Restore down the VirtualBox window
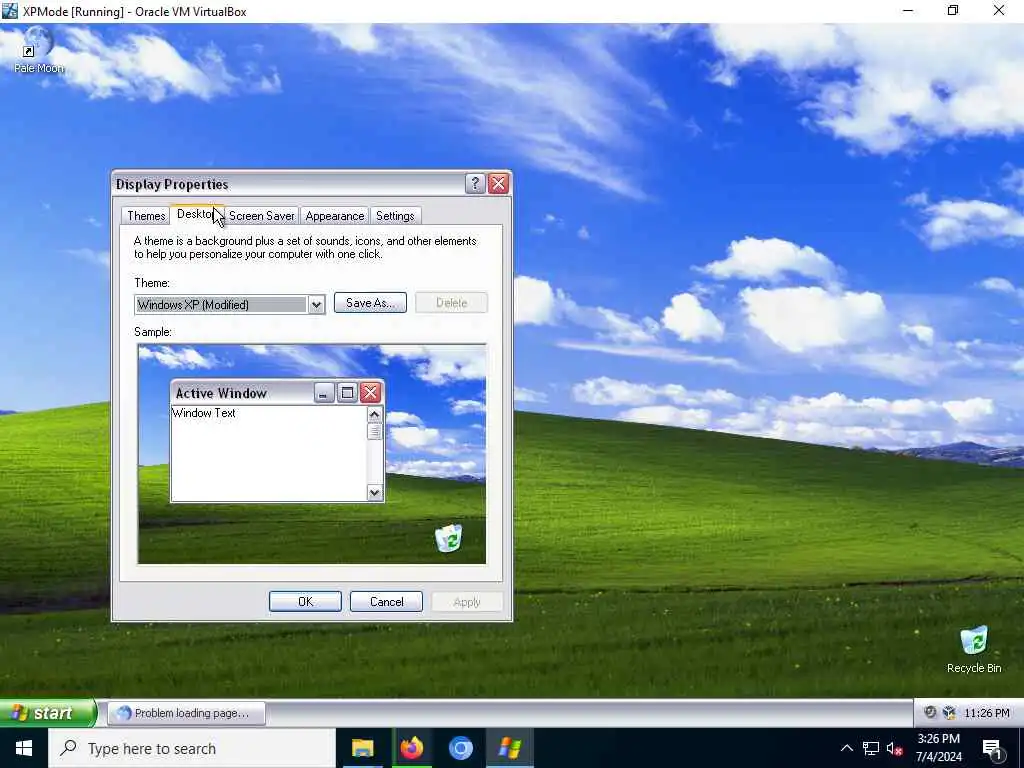This screenshot has width=1024, height=768. click(953, 10)
